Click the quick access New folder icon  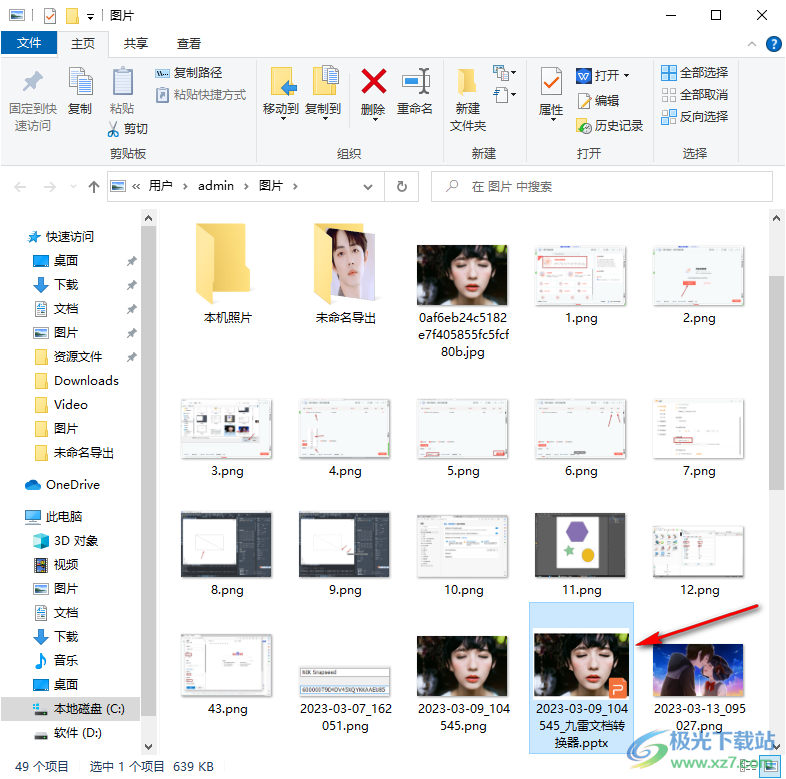(73, 16)
